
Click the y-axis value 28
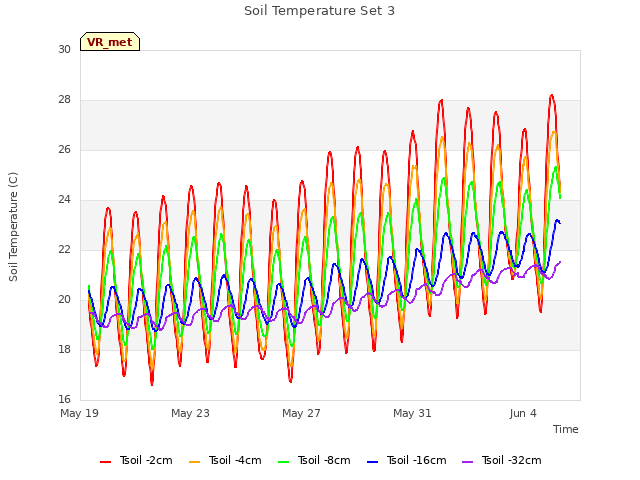click(64, 100)
